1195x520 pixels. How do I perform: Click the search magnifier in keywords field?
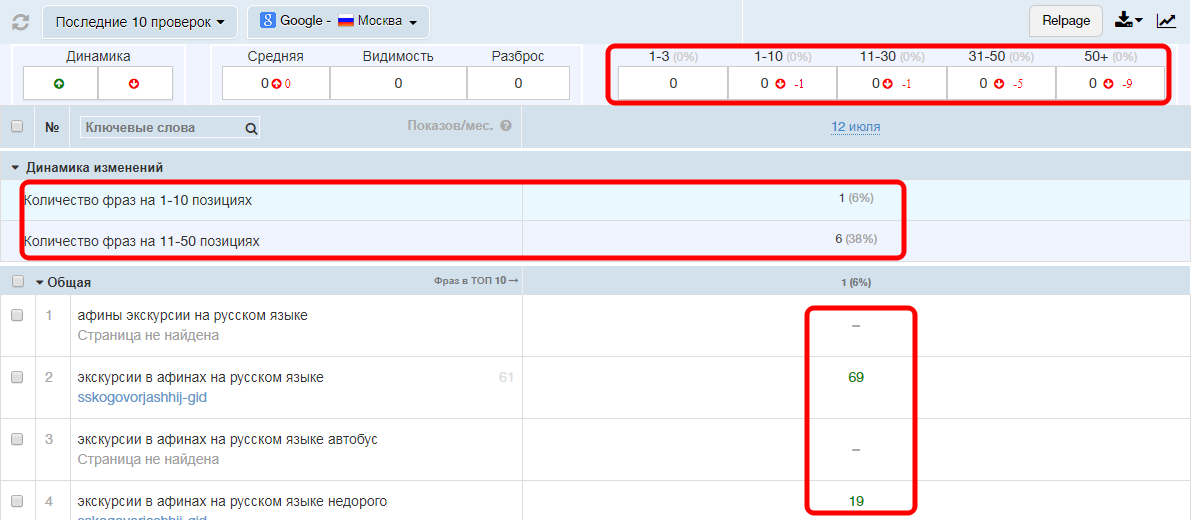point(251,128)
